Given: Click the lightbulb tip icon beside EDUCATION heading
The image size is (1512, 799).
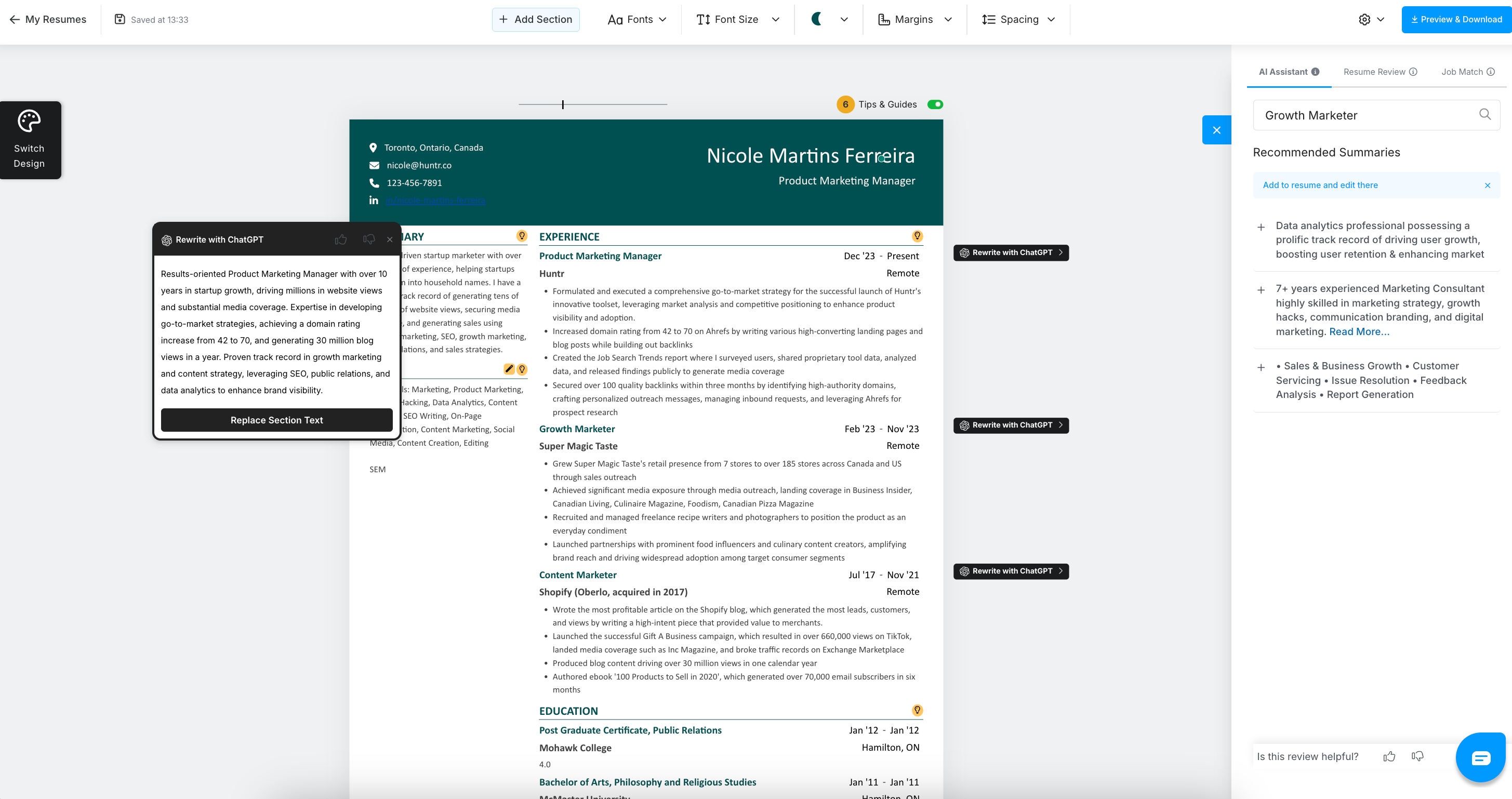Looking at the screenshot, I should pos(917,710).
